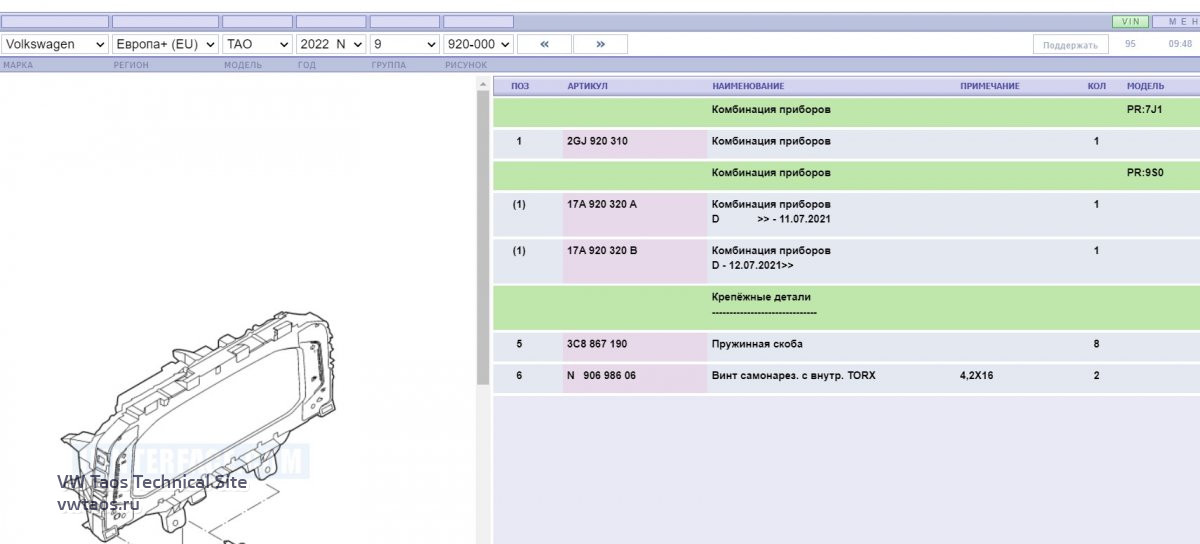Go to next drawing with » arrow
Viewport: 1200px width, 544px height.
coord(600,44)
